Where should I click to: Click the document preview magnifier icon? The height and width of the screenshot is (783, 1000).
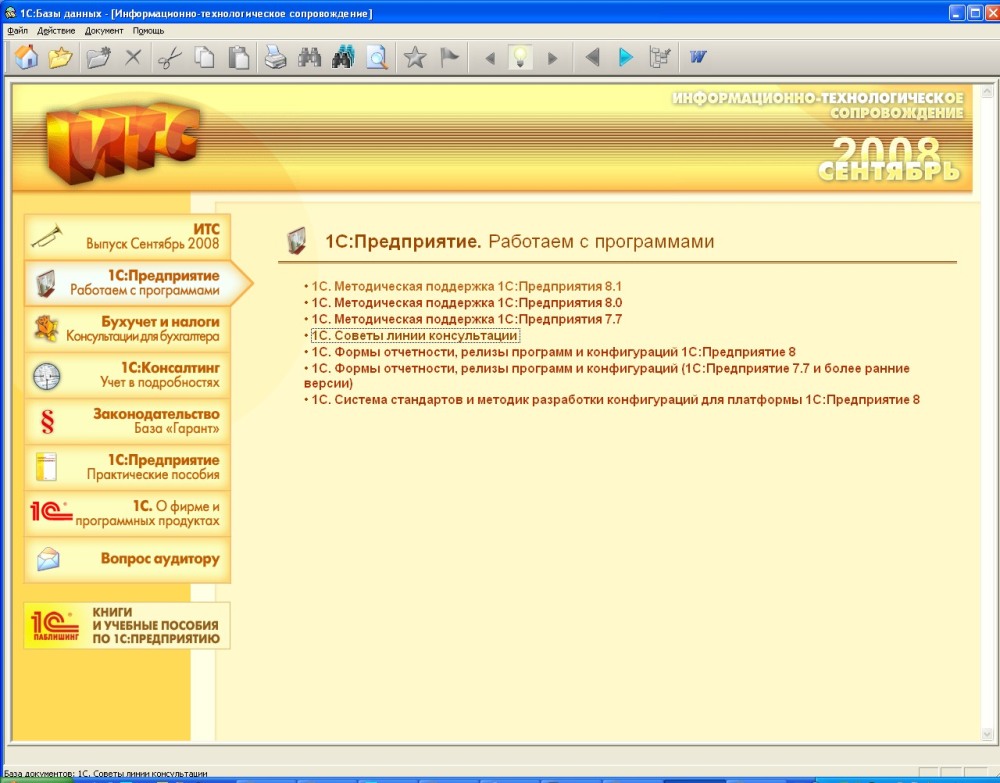tap(376, 58)
